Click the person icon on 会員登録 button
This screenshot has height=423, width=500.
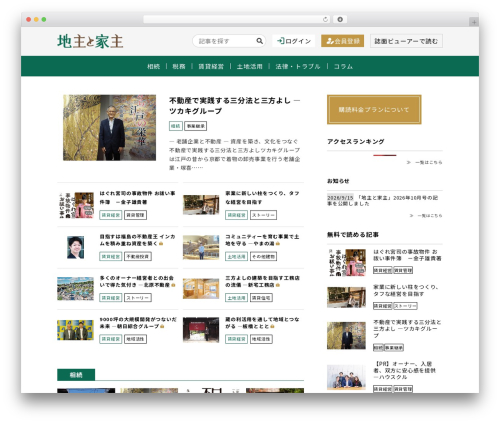(330, 41)
